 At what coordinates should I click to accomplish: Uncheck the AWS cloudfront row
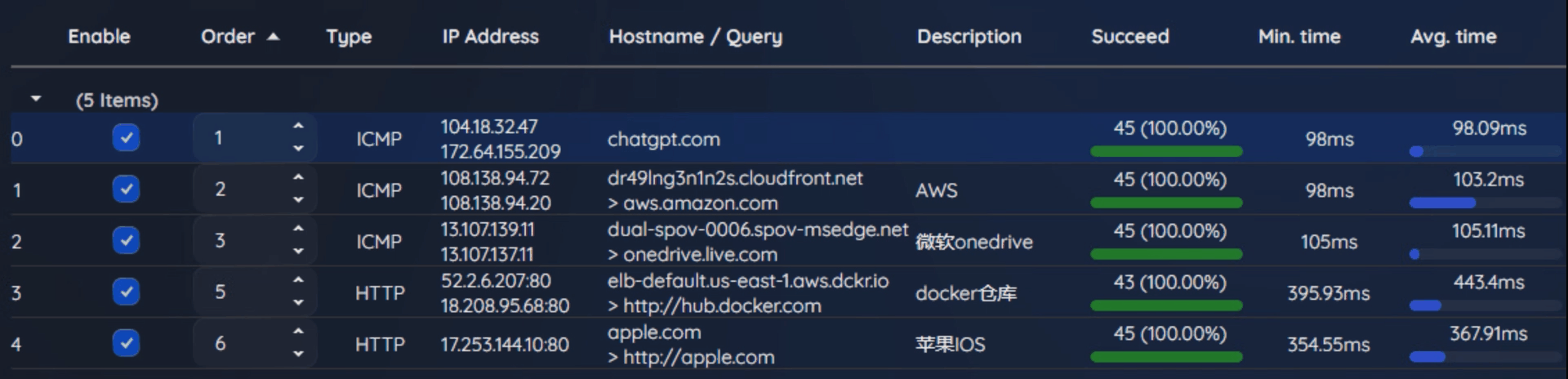click(x=126, y=189)
